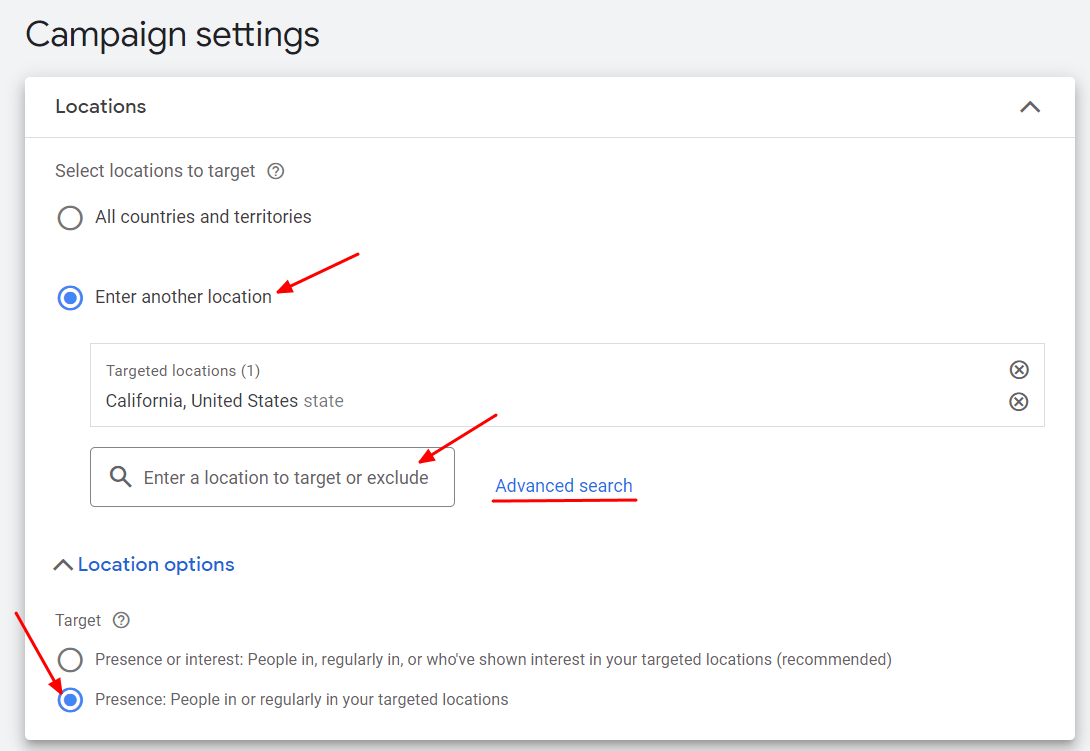
Task: Collapse Location options using its chevron arrow
Action: 62,565
